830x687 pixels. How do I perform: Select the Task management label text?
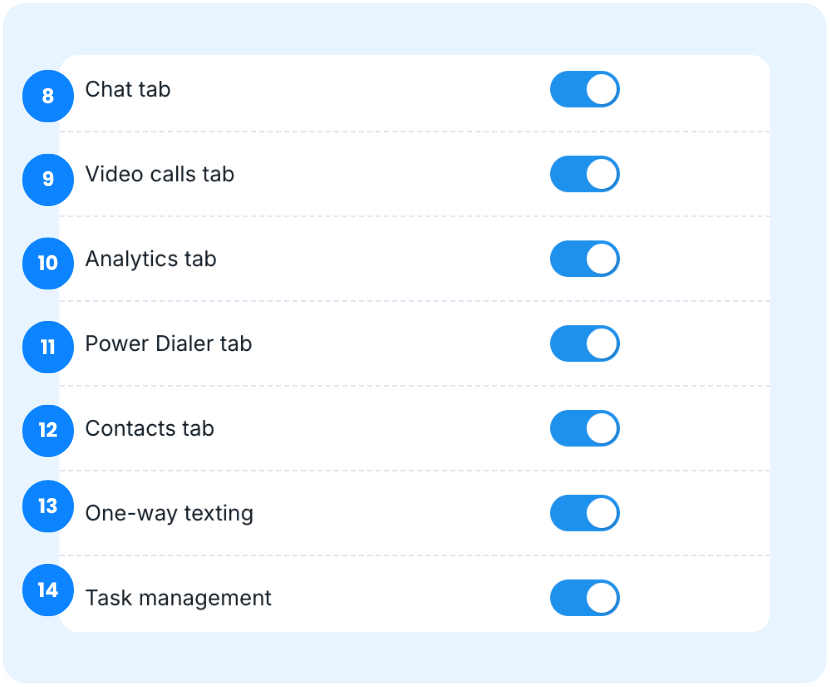(x=178, y=599)
